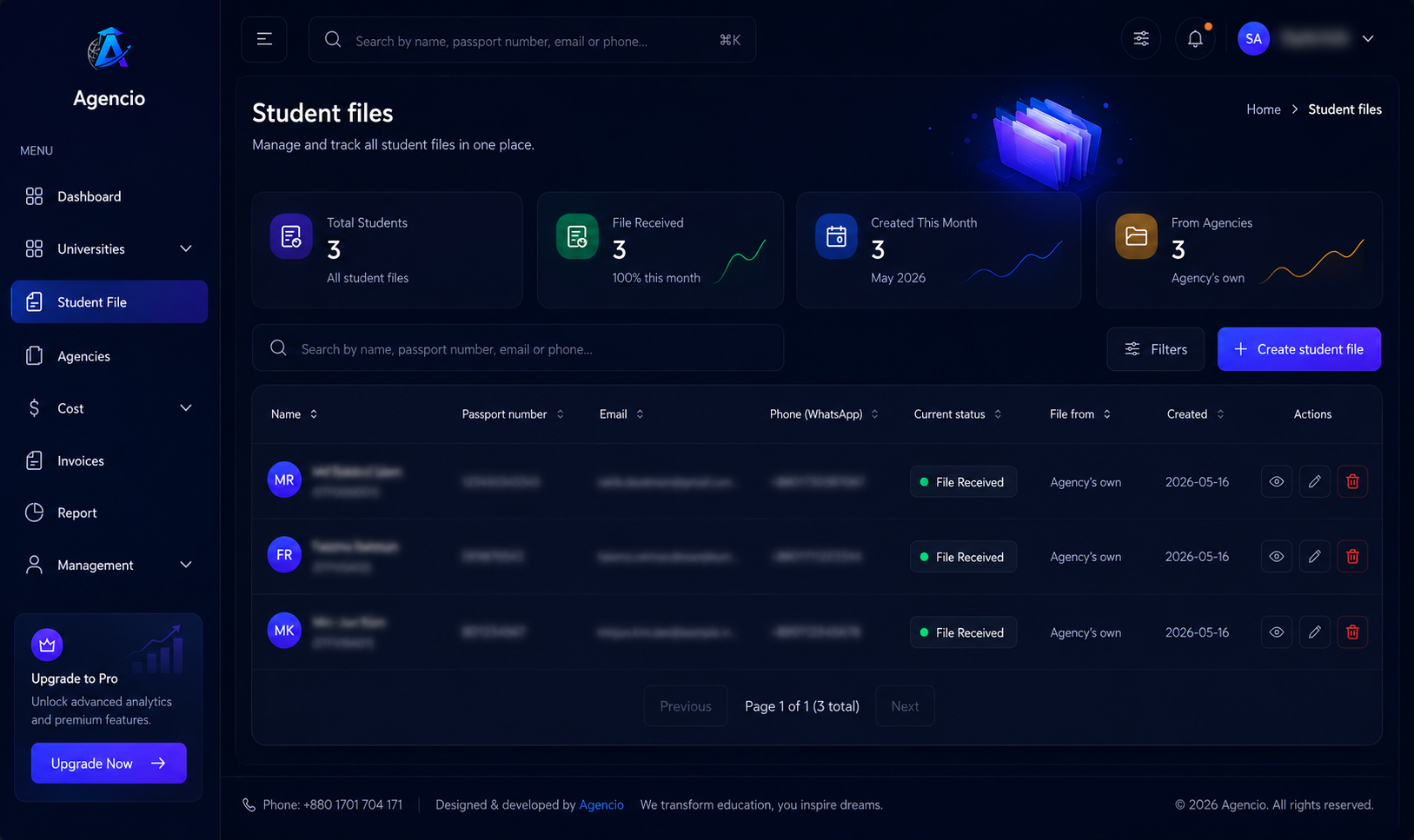Expand the Management menu chevron

pos(185,565)
